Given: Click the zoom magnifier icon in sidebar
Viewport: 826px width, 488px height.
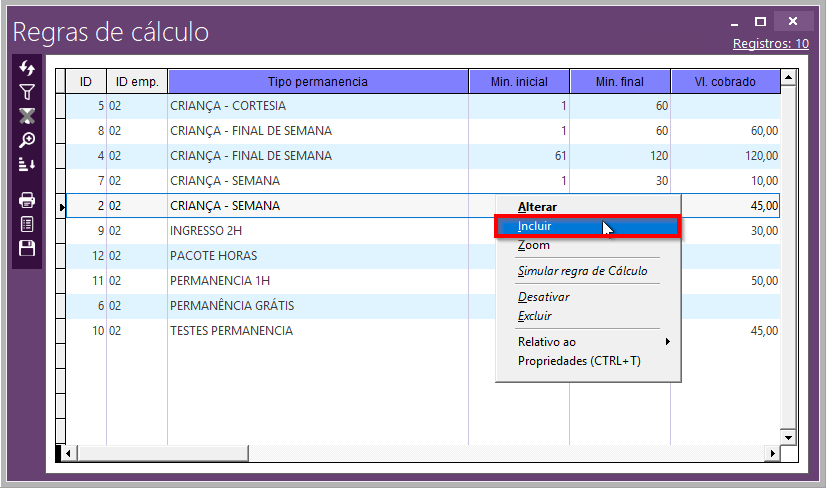Looking at the screenshot, I should tap(27, 140).
